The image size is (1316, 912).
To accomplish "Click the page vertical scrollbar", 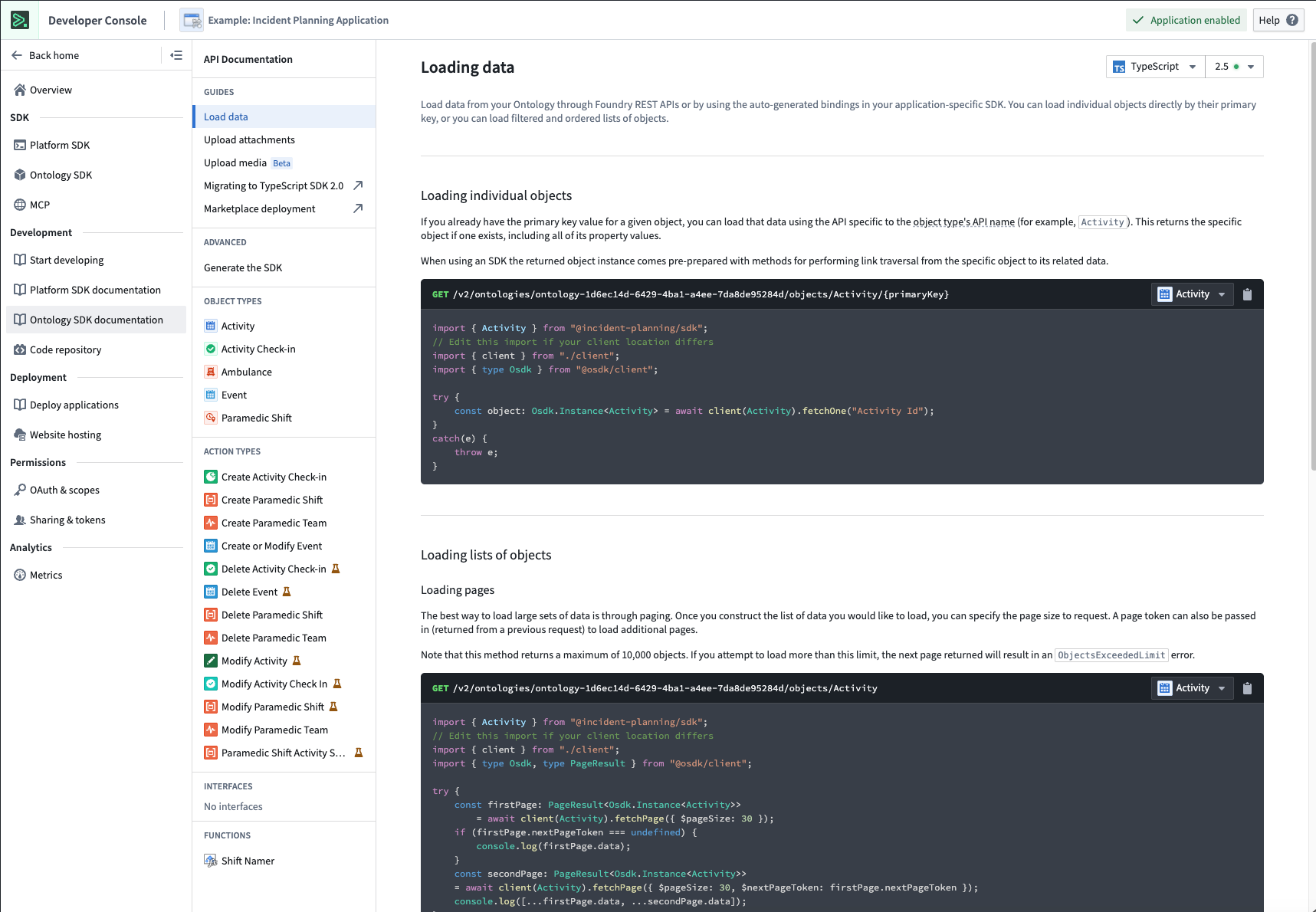I will [x=1312, y=257].
